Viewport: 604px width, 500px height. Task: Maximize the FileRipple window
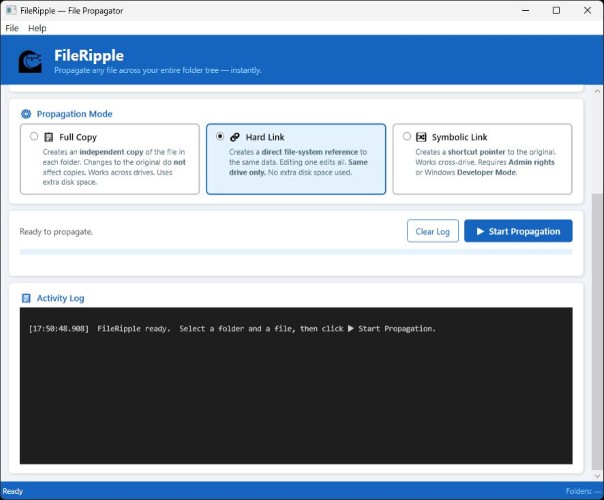tap(556, 10)
